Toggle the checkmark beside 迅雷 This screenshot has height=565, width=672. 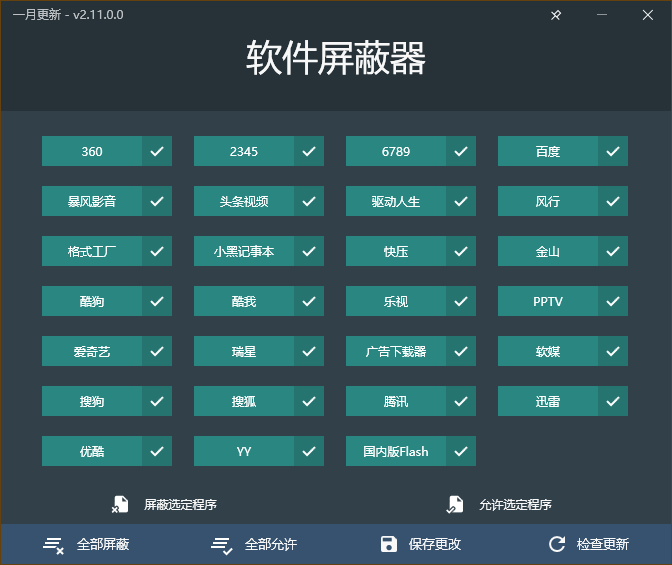(613, 401)
